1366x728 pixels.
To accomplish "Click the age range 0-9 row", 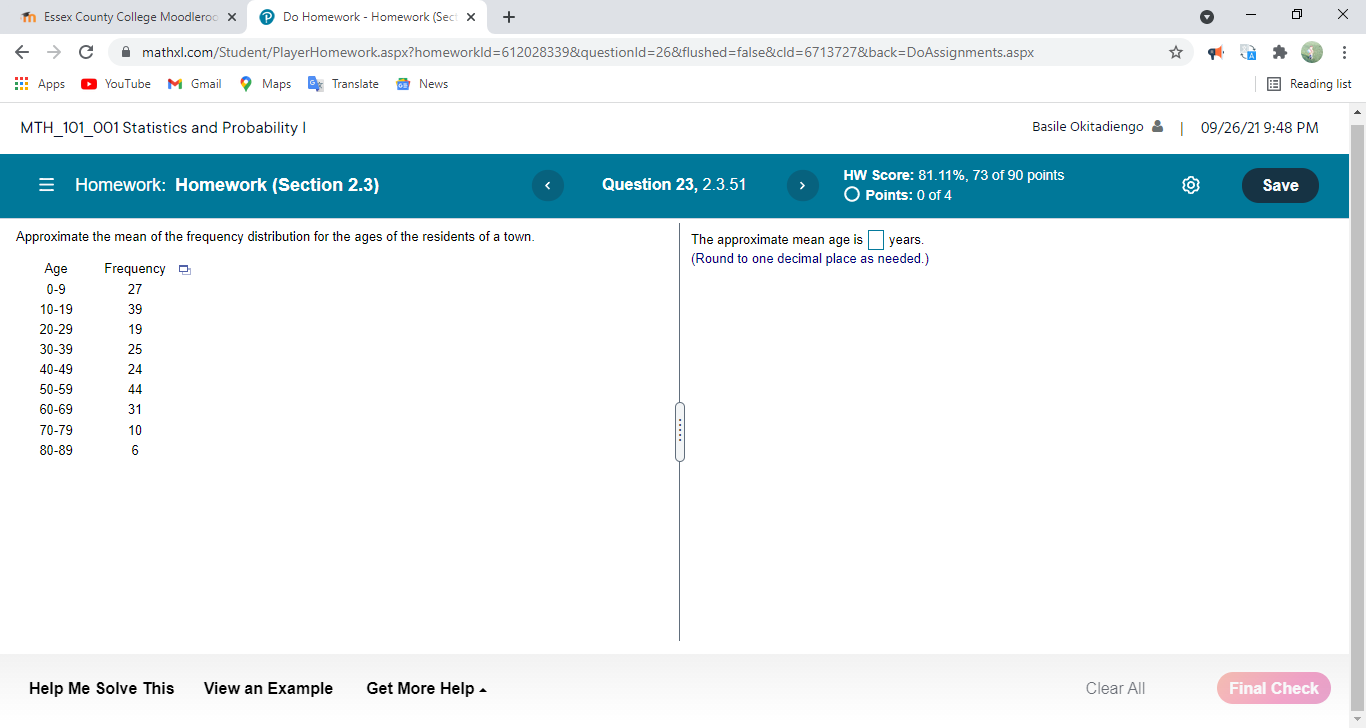I will click(x=56, y=289).
